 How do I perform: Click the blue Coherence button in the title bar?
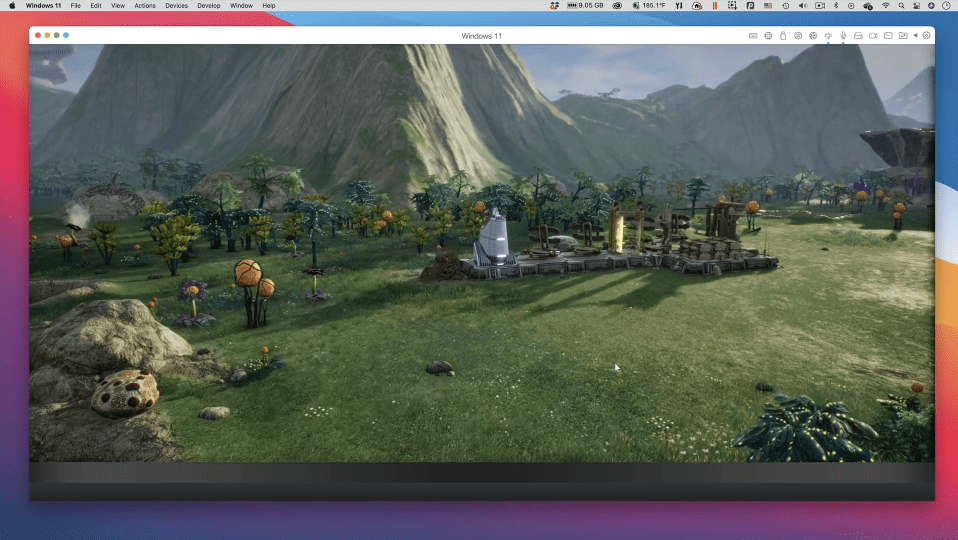tap(66, 35)
